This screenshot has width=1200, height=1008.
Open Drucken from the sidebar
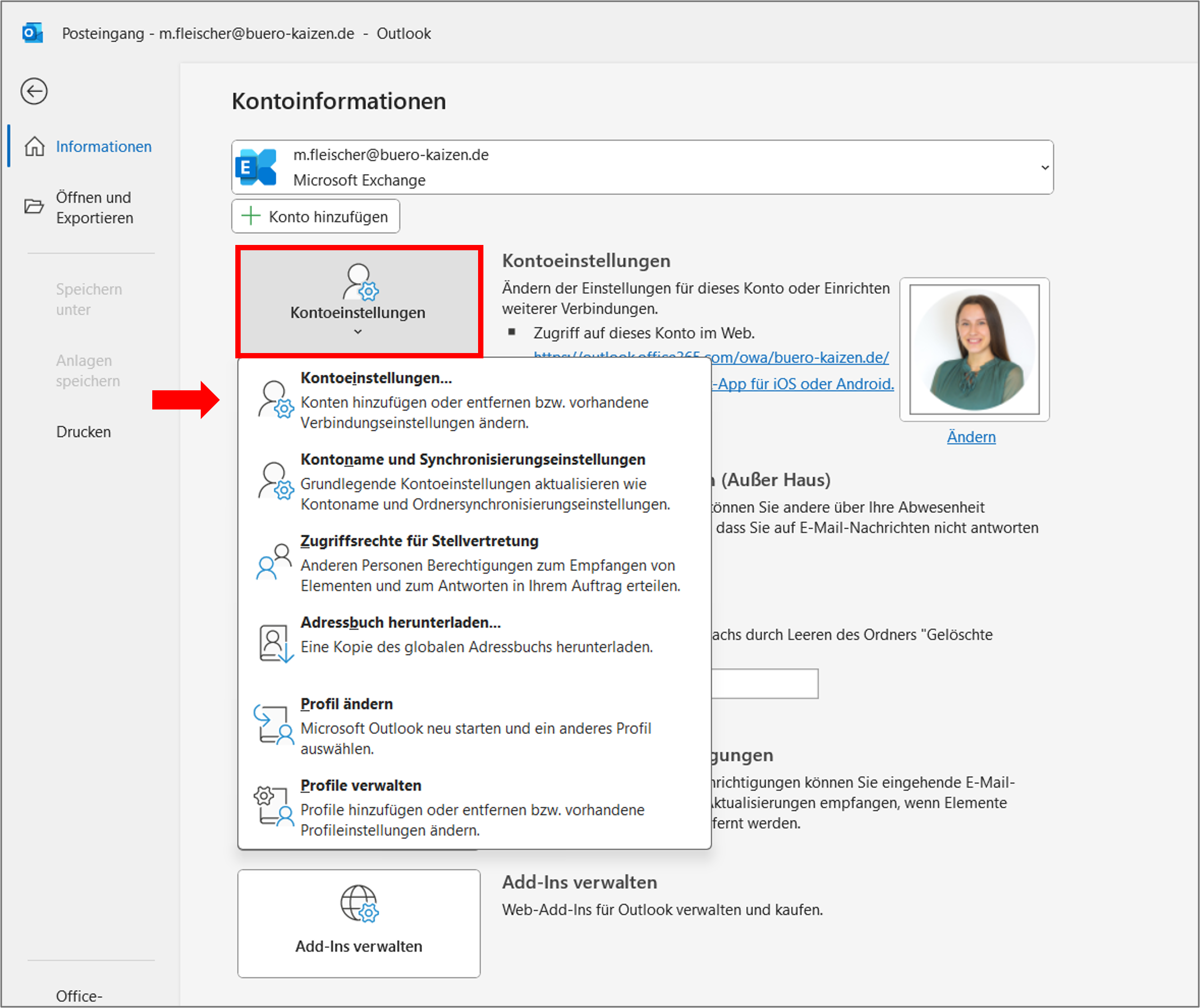tap(84, 431)
